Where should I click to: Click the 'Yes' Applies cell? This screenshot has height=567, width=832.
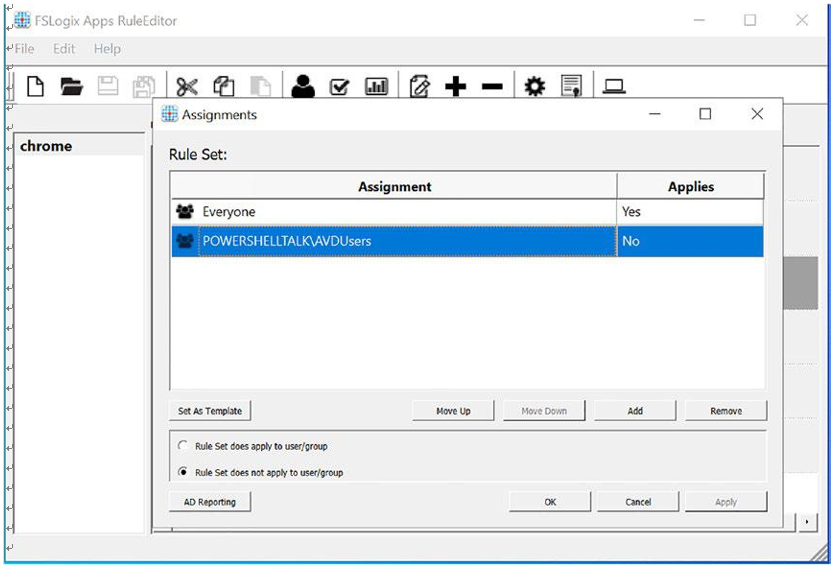690,212
